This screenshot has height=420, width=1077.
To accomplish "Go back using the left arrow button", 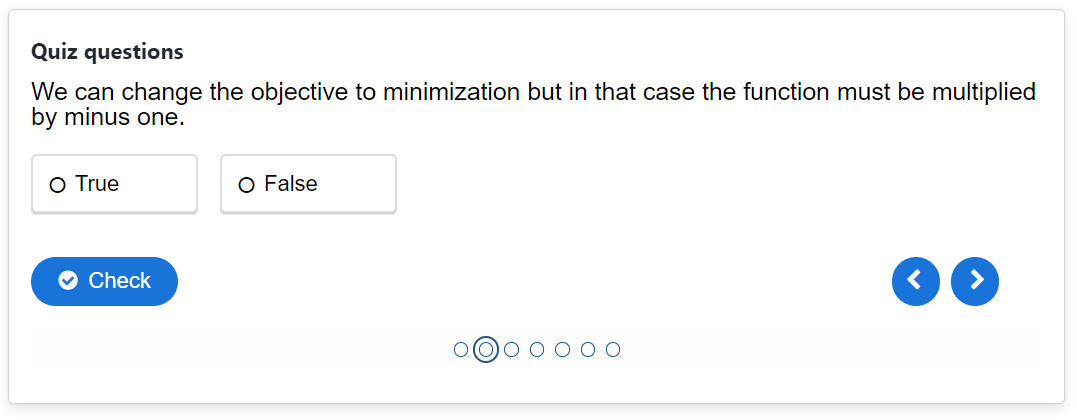I will coord(915,281).
